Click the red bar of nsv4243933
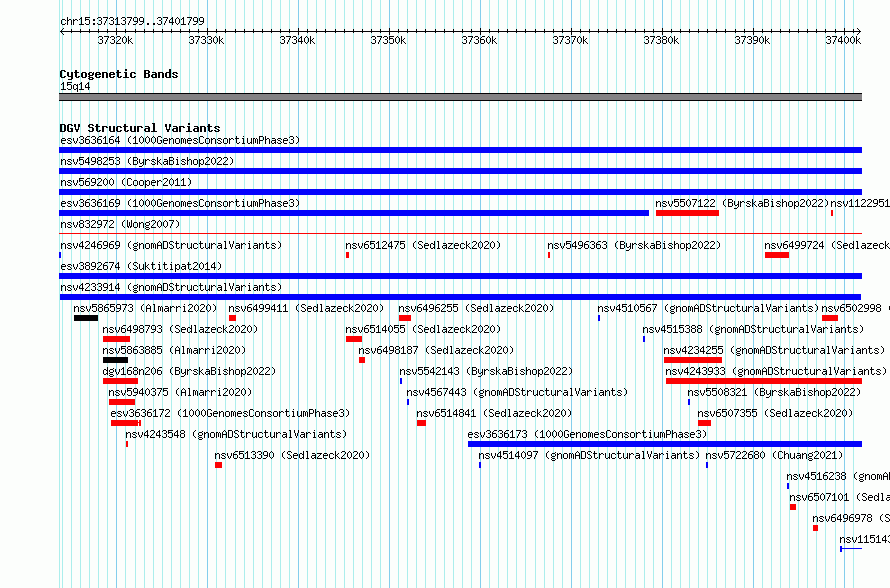This screenshot has height=588, width=890. pyautogui.click(x=764, y=381)
